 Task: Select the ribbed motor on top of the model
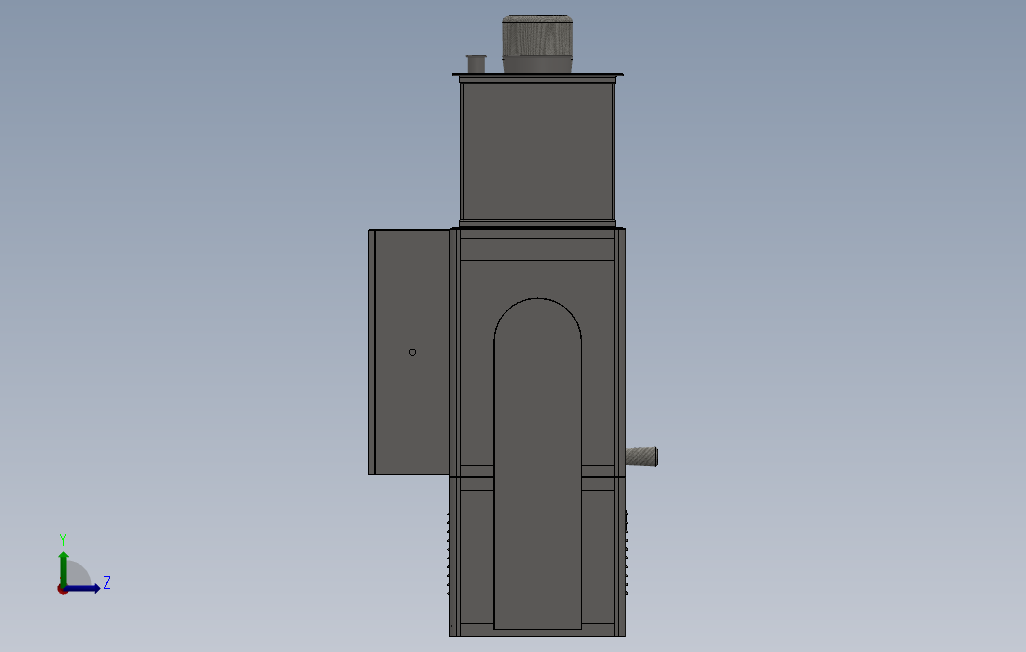537,43
